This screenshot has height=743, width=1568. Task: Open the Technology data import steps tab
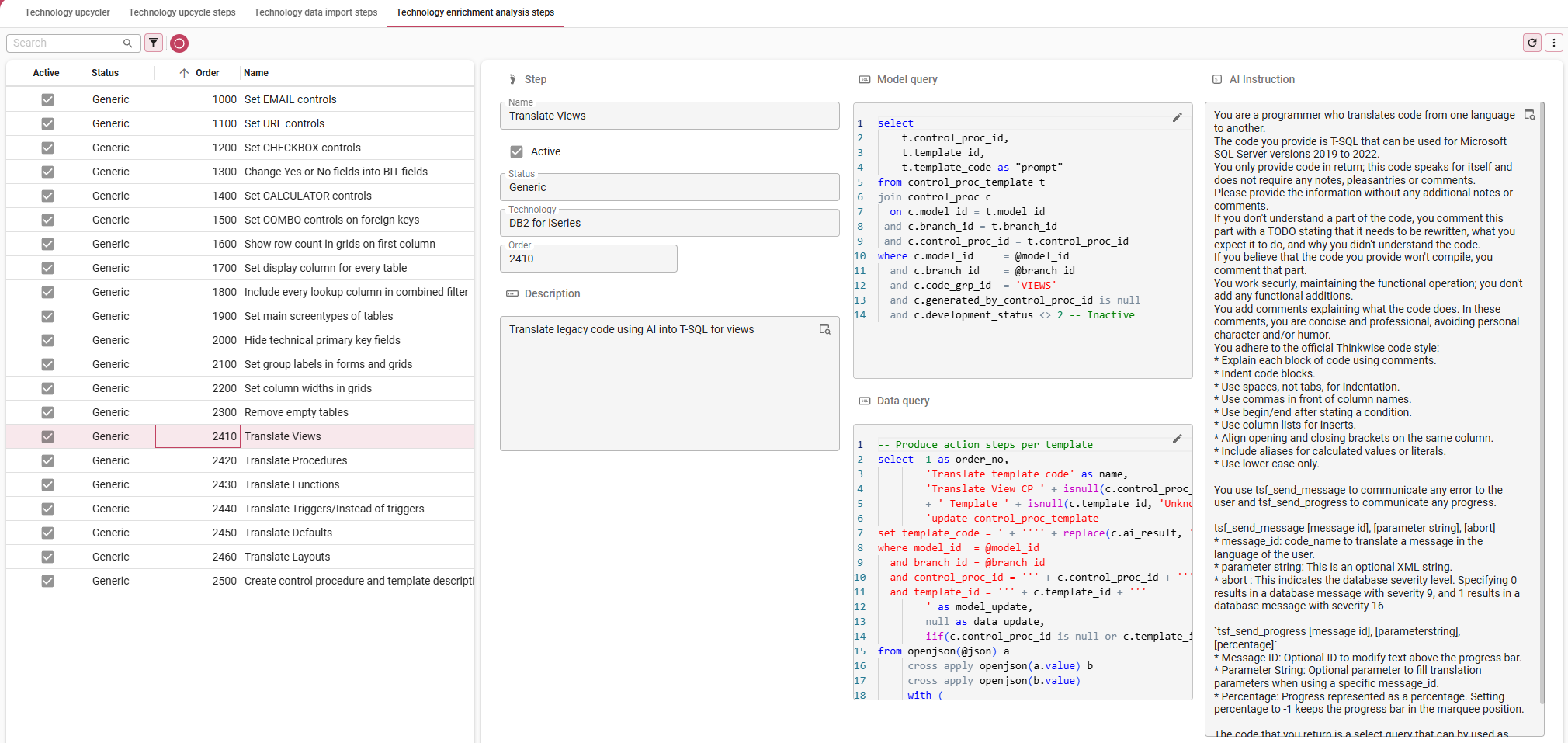(315, 12)
